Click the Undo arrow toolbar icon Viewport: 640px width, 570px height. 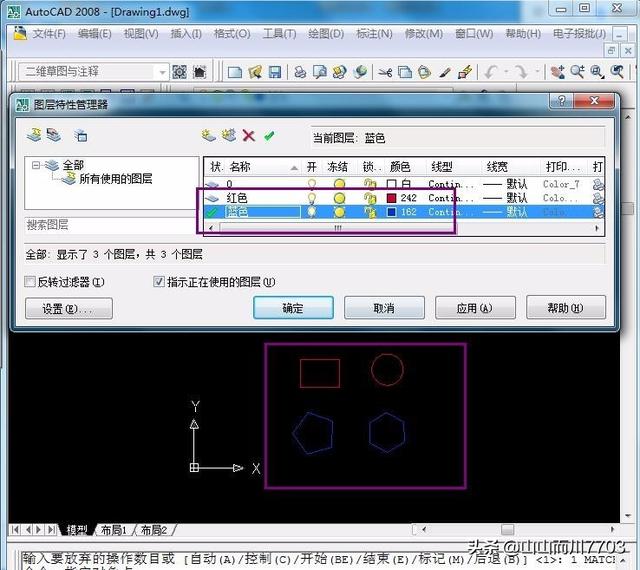click(x=491, y=73)
